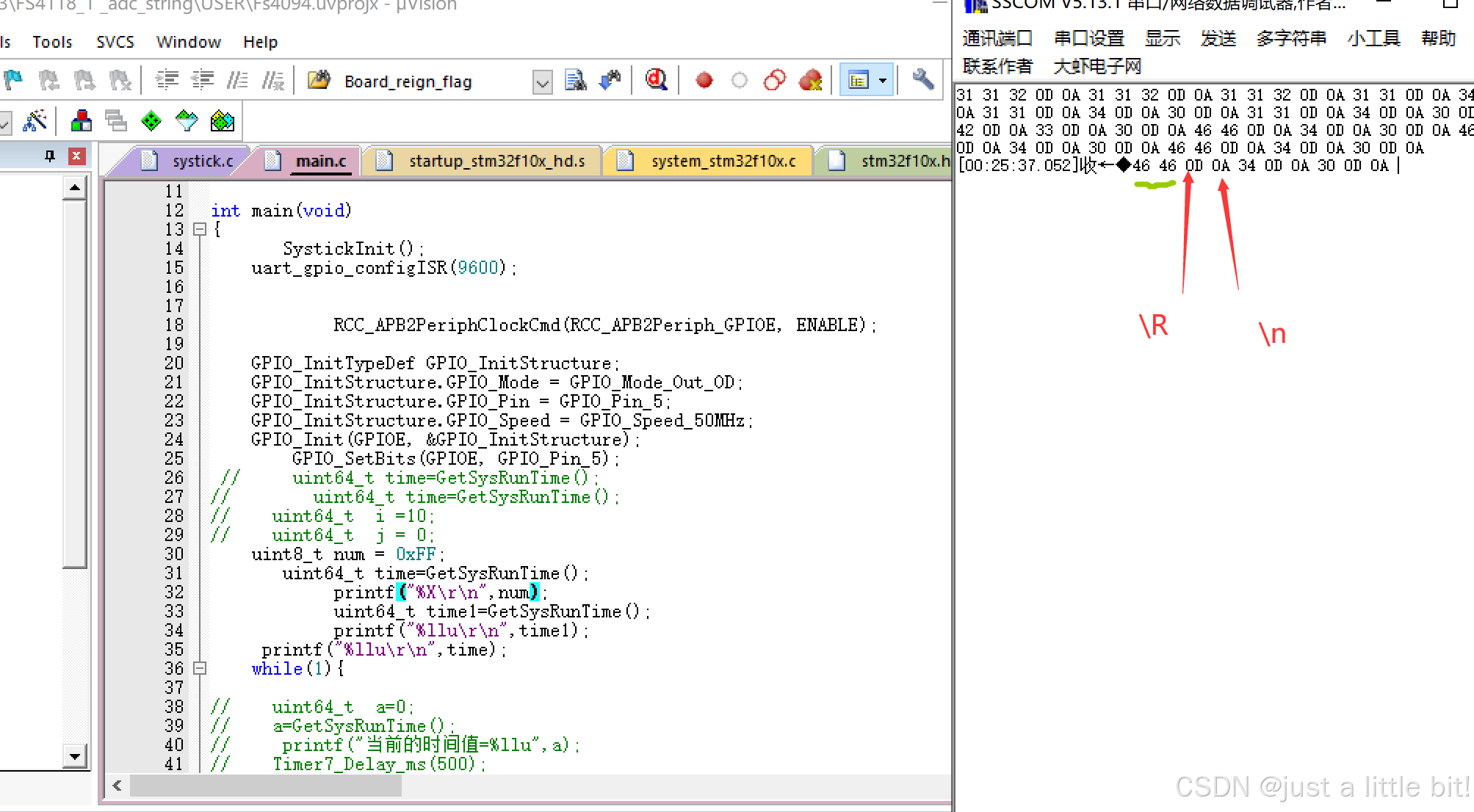Open configuration wrench icon

pos(922,79)
